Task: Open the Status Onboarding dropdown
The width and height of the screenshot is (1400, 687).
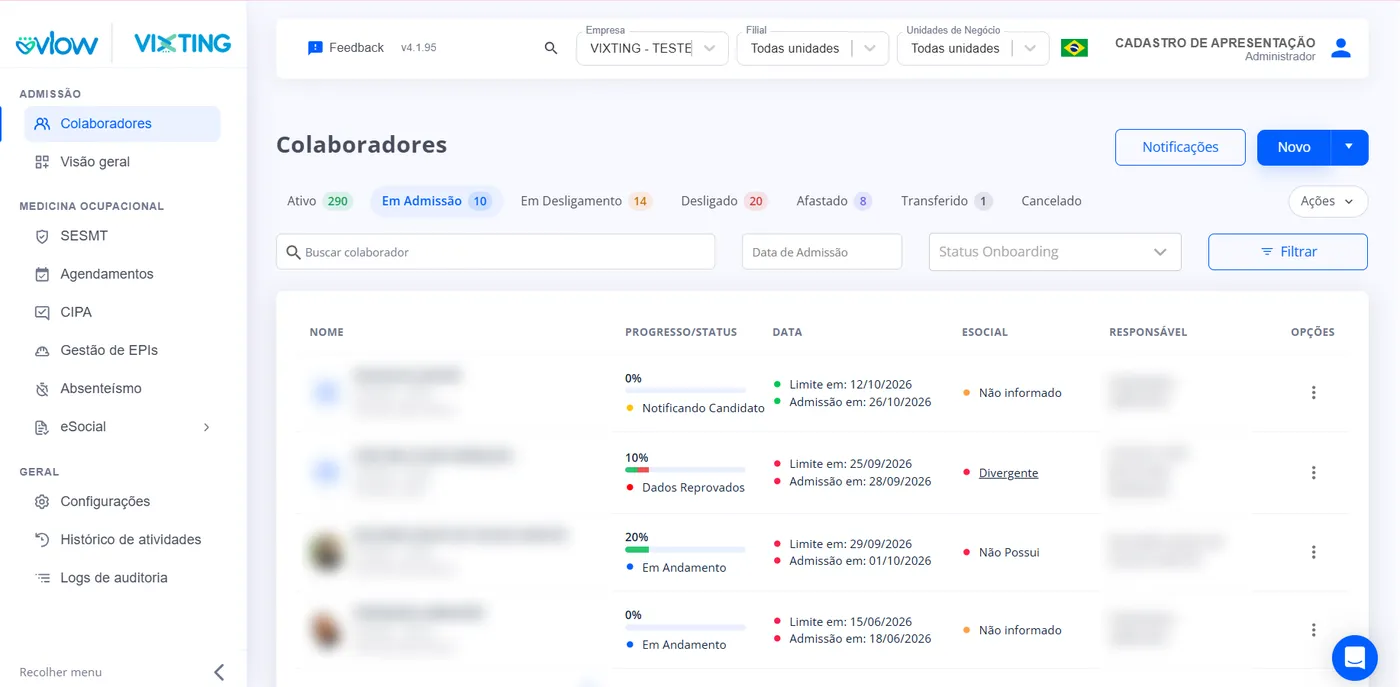Action: 1055,252
